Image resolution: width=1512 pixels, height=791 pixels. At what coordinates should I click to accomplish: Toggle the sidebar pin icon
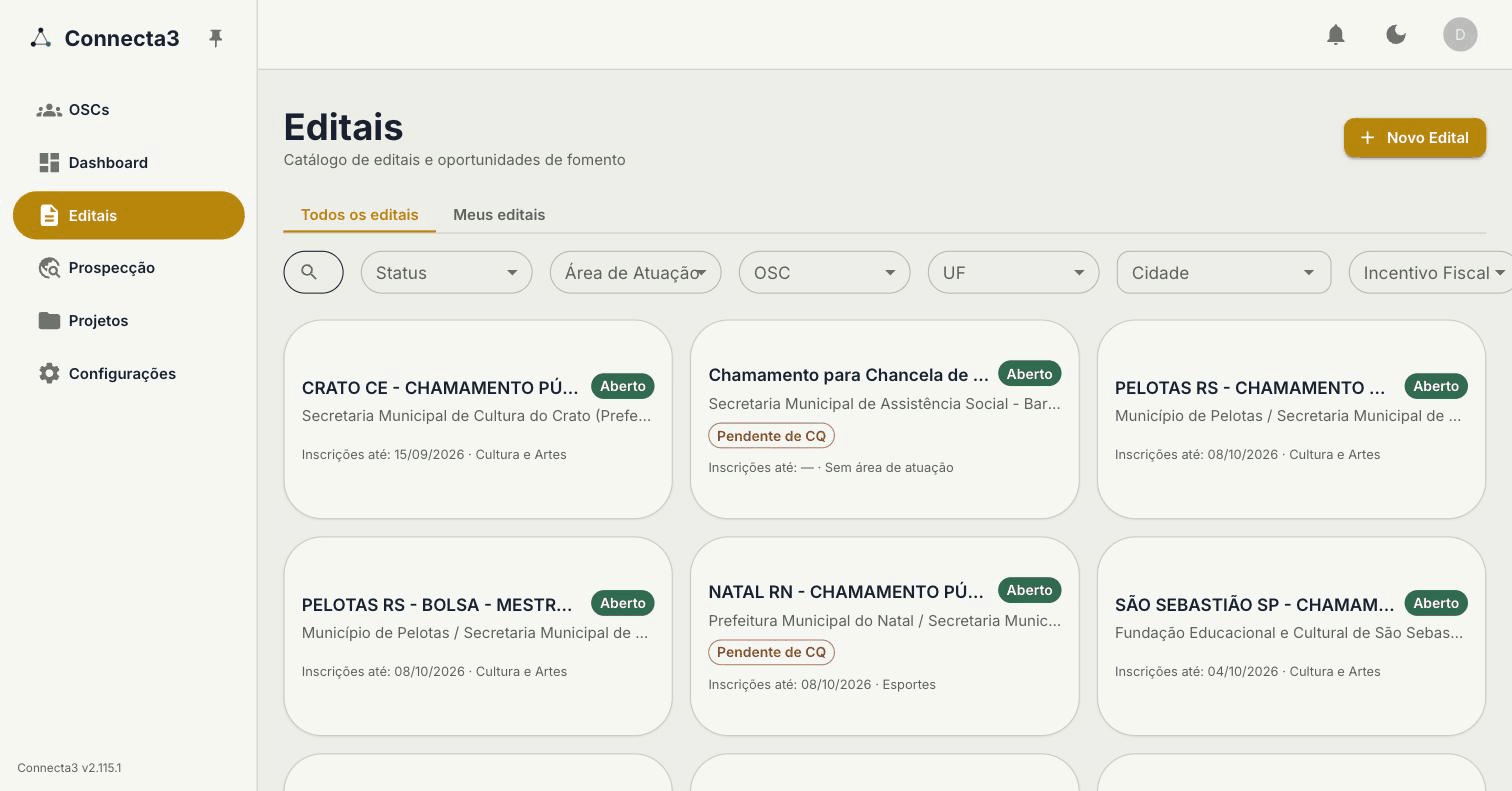pos(215,38)
